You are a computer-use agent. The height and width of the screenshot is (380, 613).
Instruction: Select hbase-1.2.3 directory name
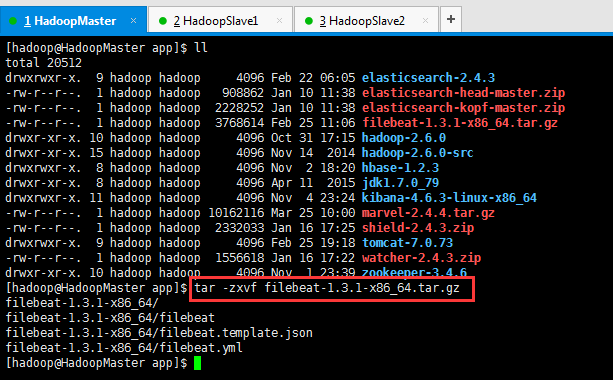coord(400,168)
